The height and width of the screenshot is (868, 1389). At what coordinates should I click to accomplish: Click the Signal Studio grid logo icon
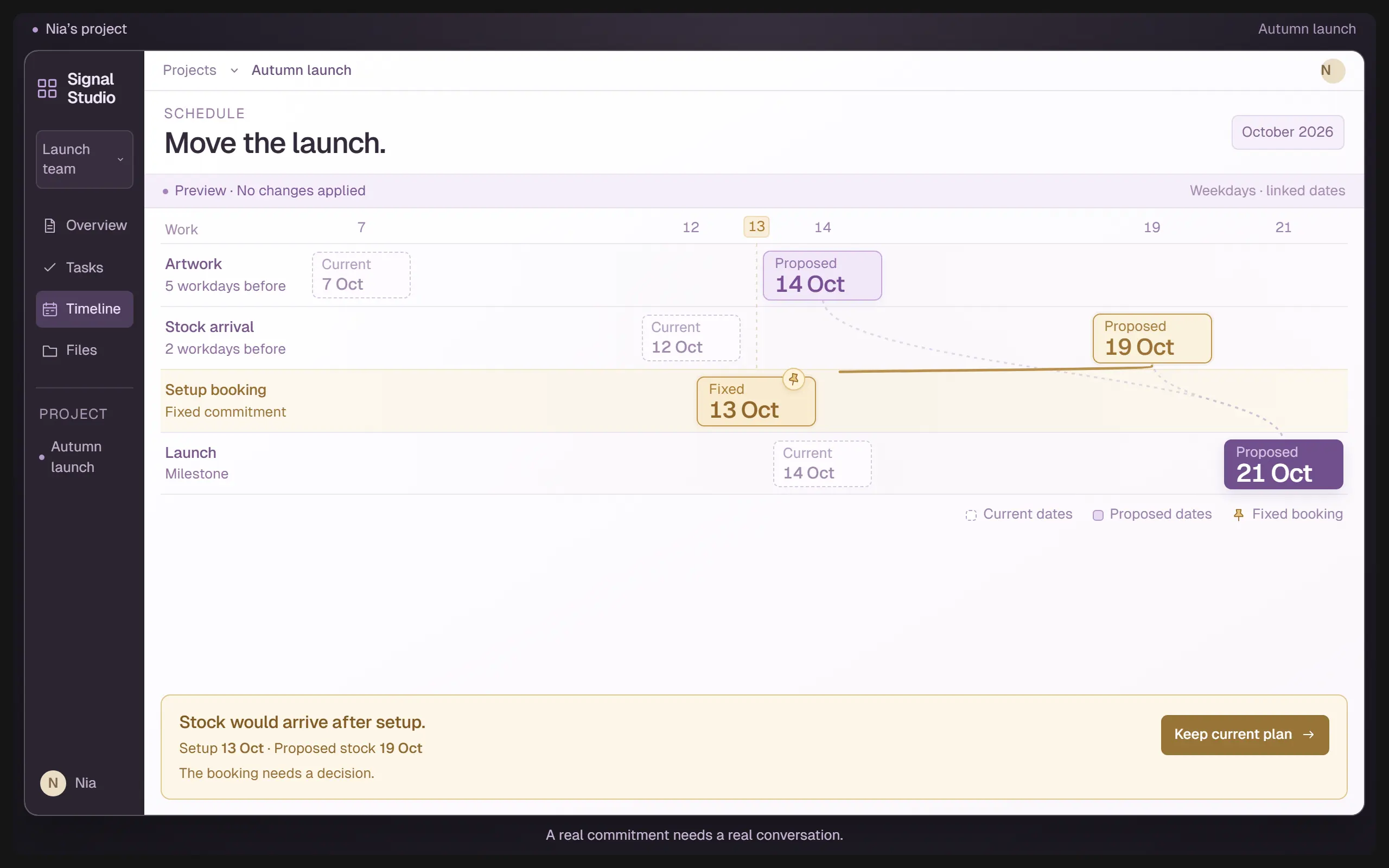coord(47,88)
